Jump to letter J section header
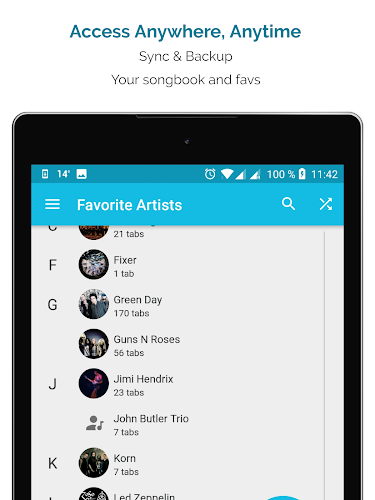Image resolution: width=375 pixels, height=500 pixels. (52, 384)
